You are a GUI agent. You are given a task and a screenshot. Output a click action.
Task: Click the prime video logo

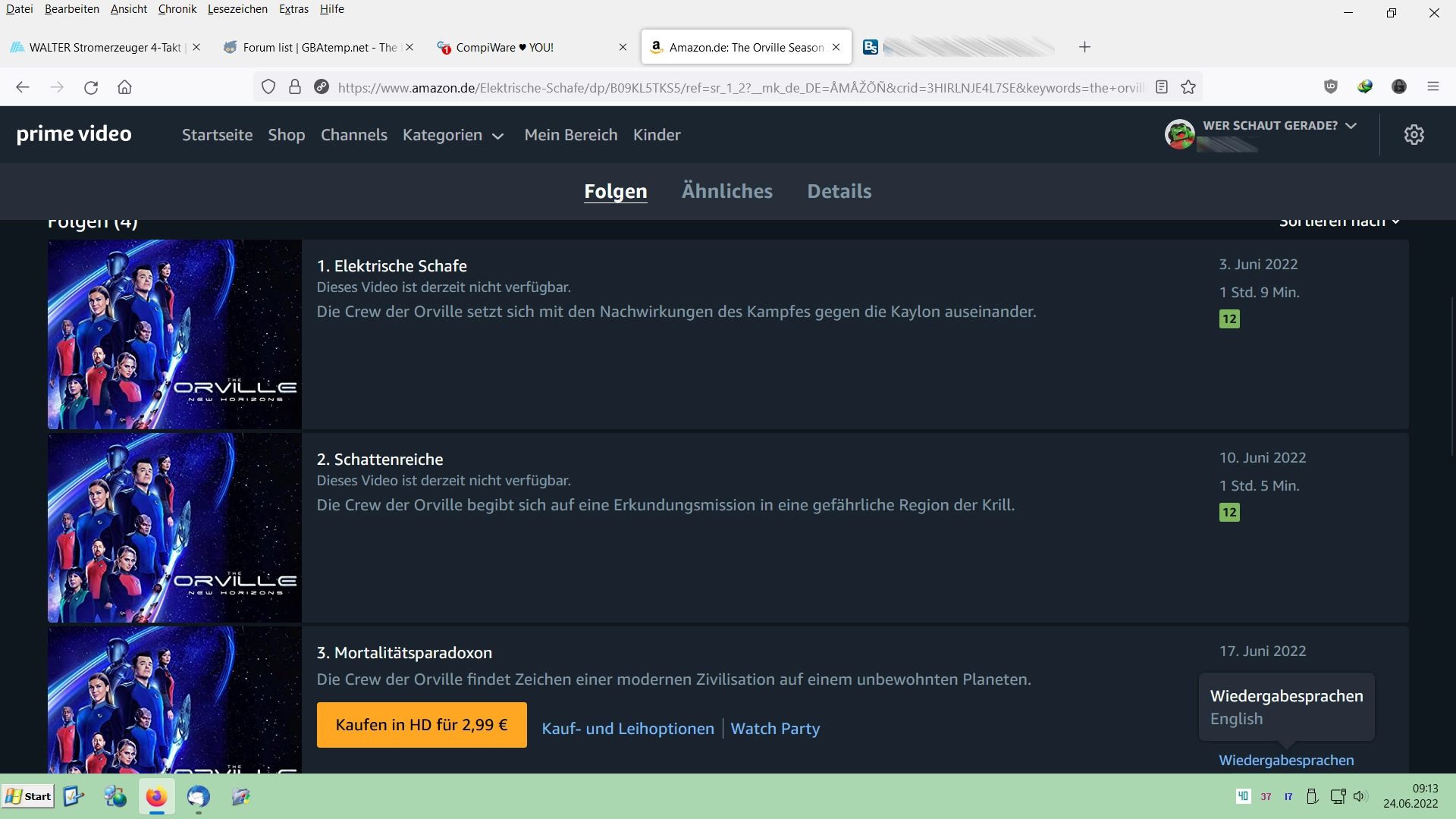[74, 134]
